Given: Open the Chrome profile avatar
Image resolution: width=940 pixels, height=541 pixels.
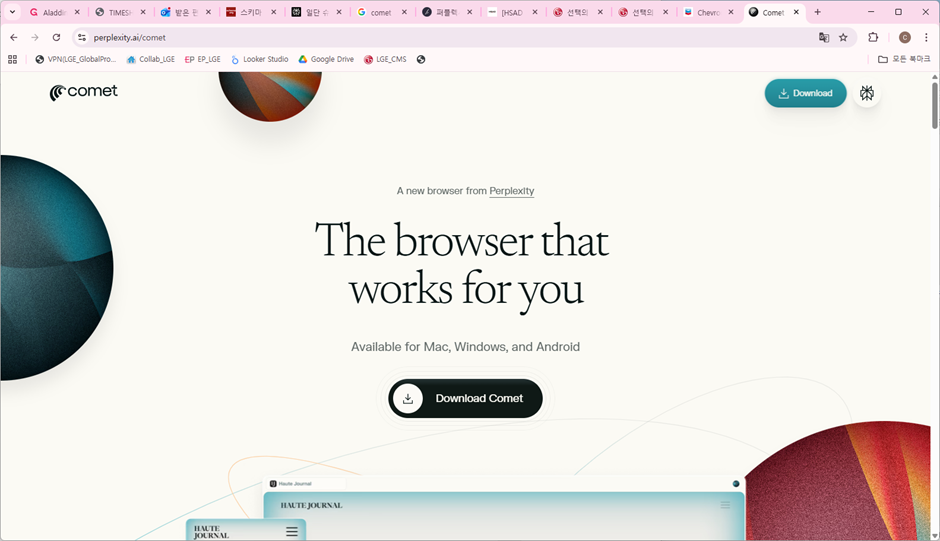Looking at the screenshot, I should pos(905,37).
